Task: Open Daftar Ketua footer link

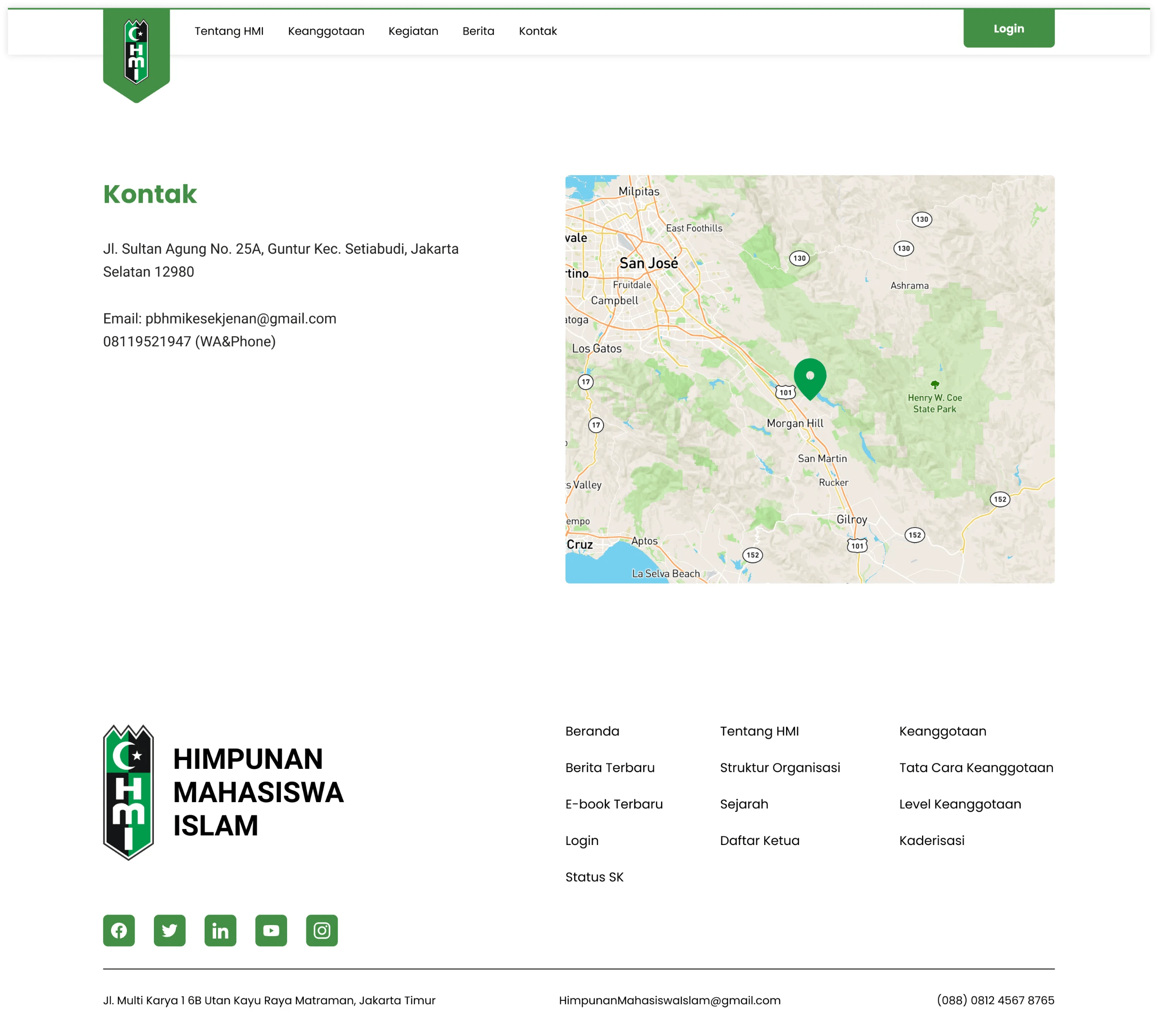Action: click(759, 840)
